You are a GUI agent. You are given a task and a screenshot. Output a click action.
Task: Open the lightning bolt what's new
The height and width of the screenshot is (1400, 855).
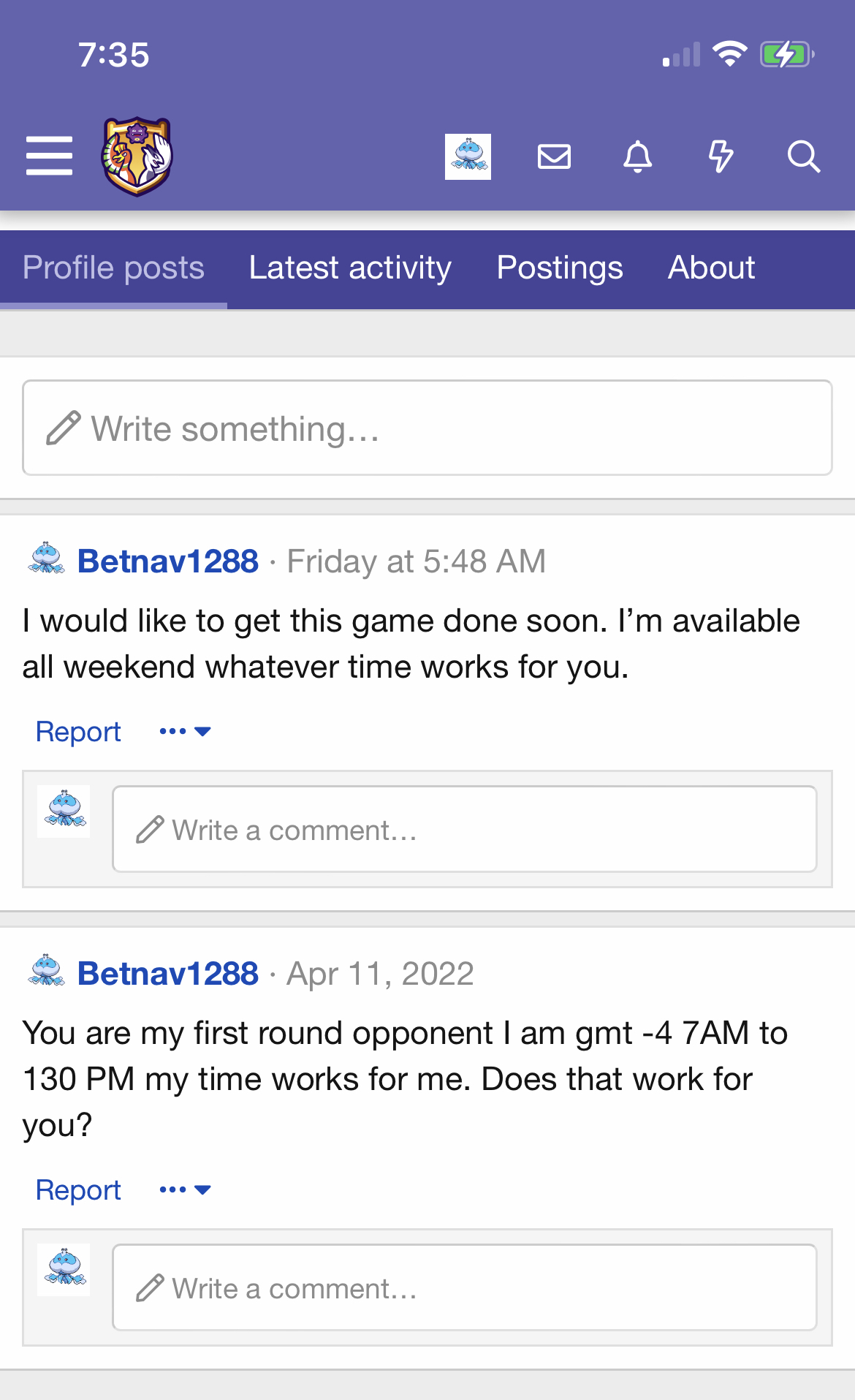pyautogui.click(x=721, y=156)
